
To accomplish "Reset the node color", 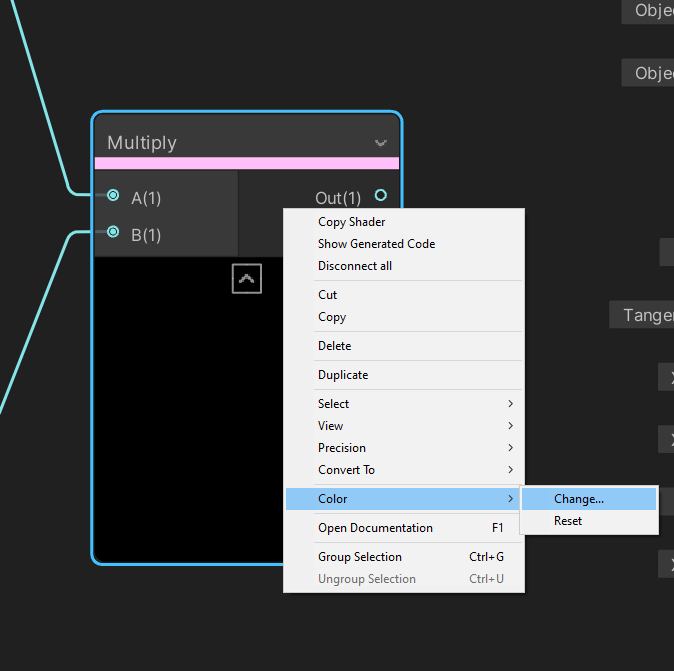I will tap(568, 521).
